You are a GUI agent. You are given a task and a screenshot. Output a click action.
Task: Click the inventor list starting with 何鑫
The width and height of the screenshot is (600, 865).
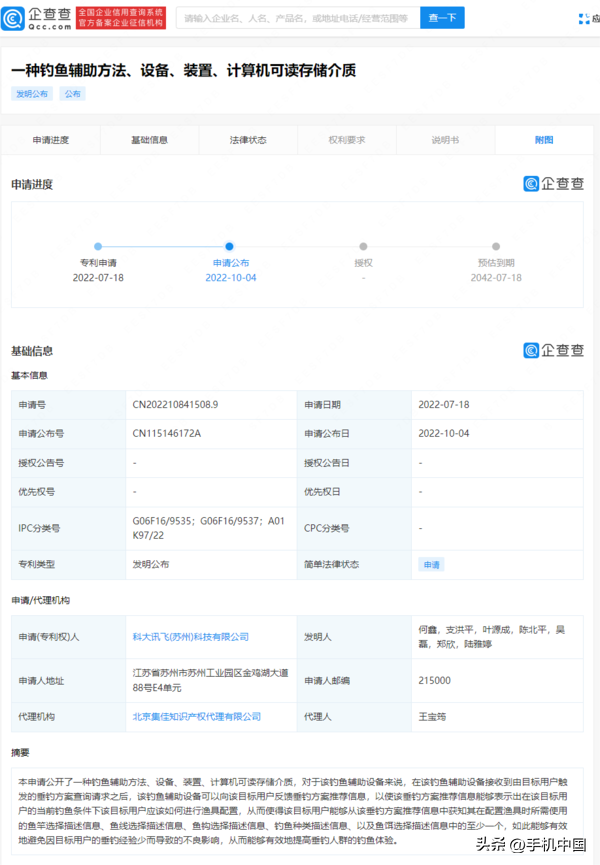pyautogui.click(x=492, y=637)
